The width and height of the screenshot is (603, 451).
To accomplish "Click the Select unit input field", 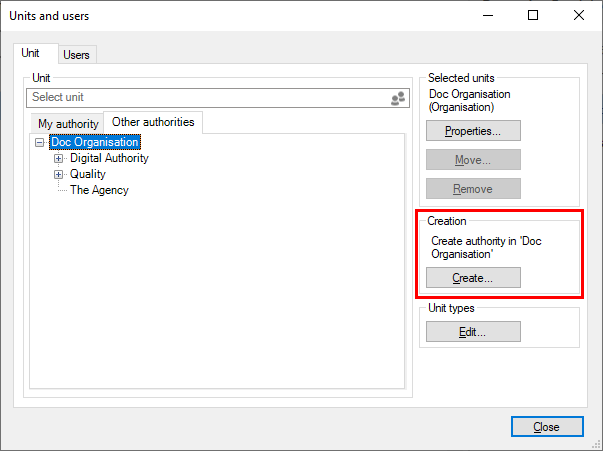I will tap(205, 98).
